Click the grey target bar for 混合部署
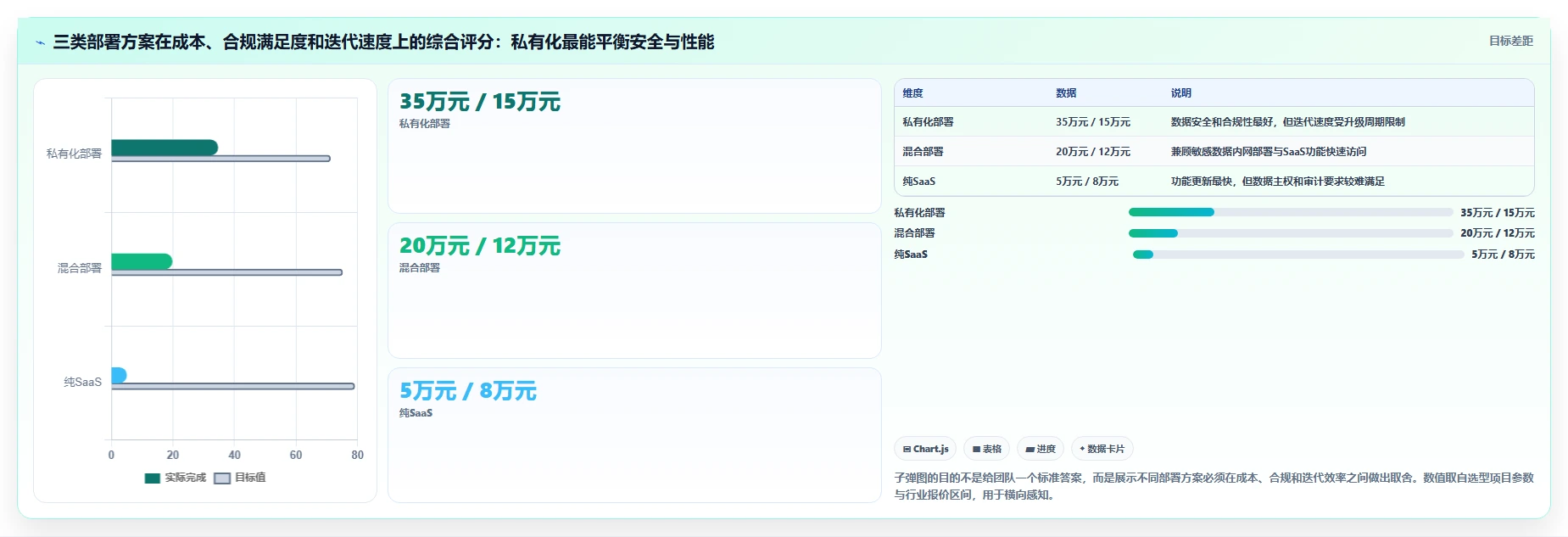This screenshot has height=537, width=1568. point(226,272)
